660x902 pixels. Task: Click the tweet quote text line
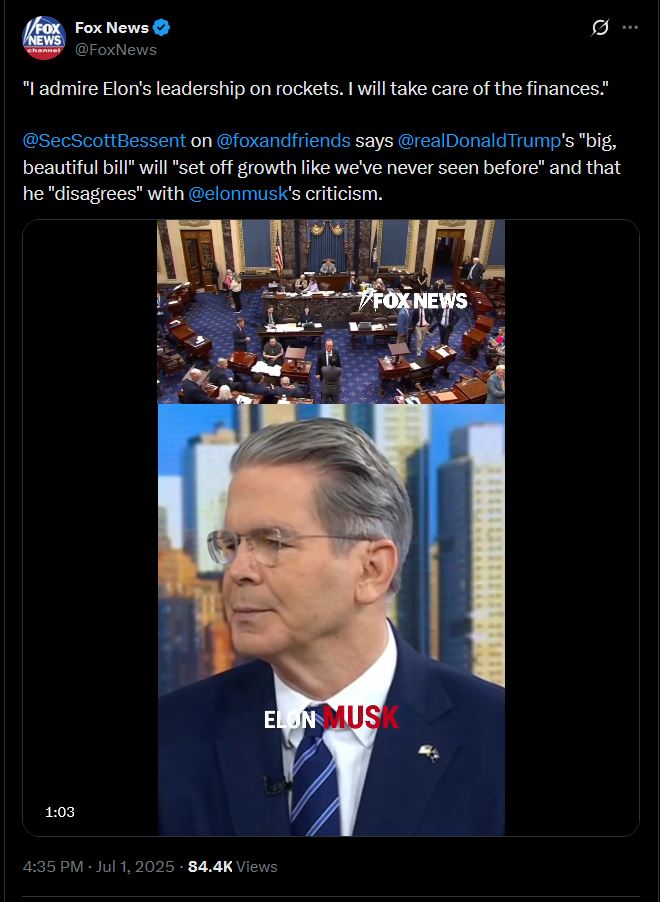[315, 89]
